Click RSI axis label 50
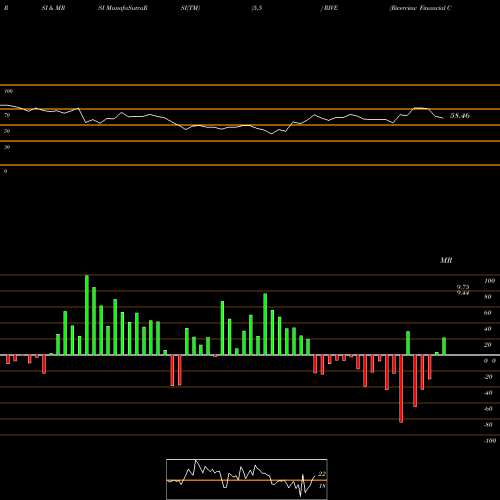This screenshot has height=500, width=500. click(x=7, y=131)
